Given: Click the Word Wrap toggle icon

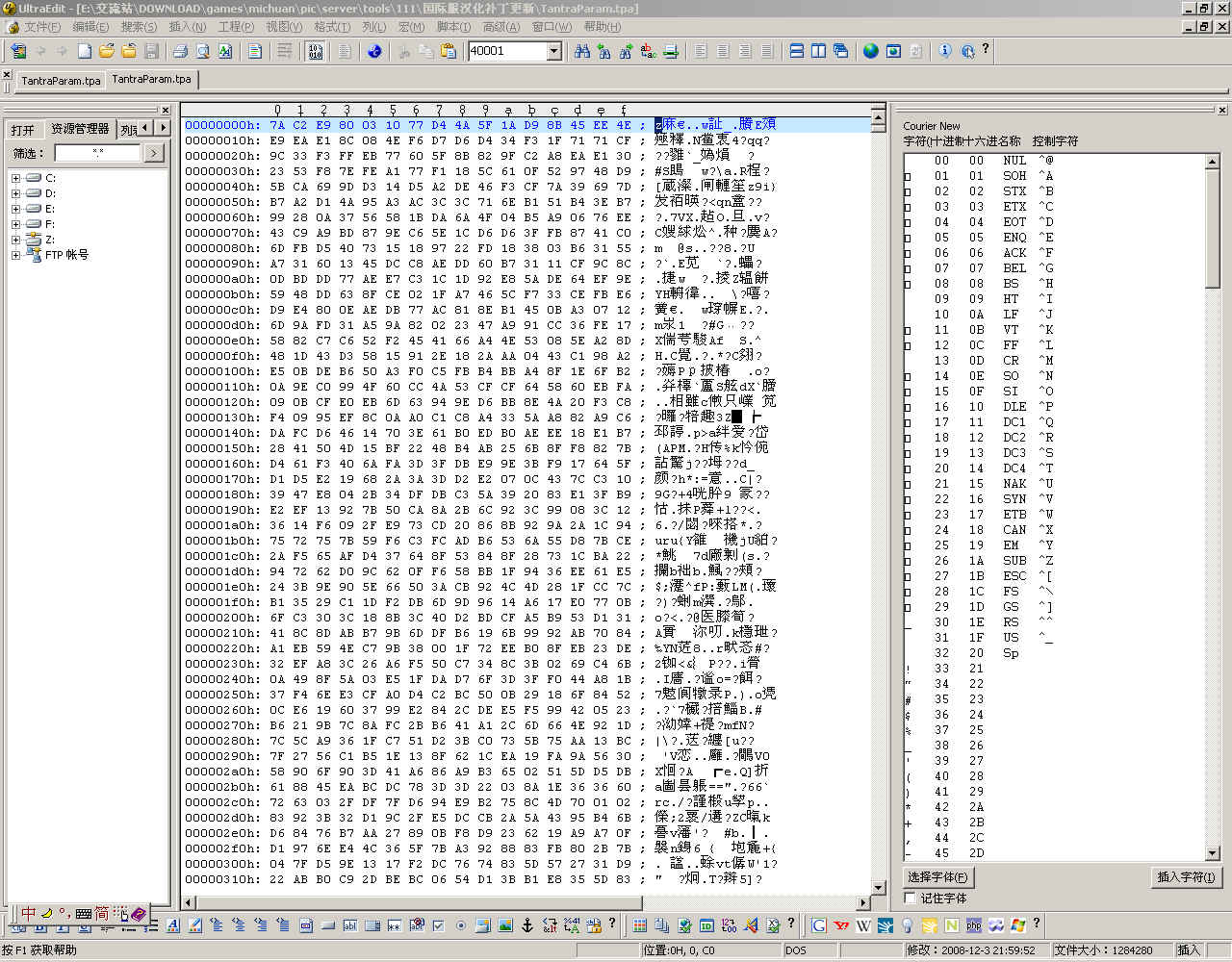Looking at the screenshot, I should 284,51.
